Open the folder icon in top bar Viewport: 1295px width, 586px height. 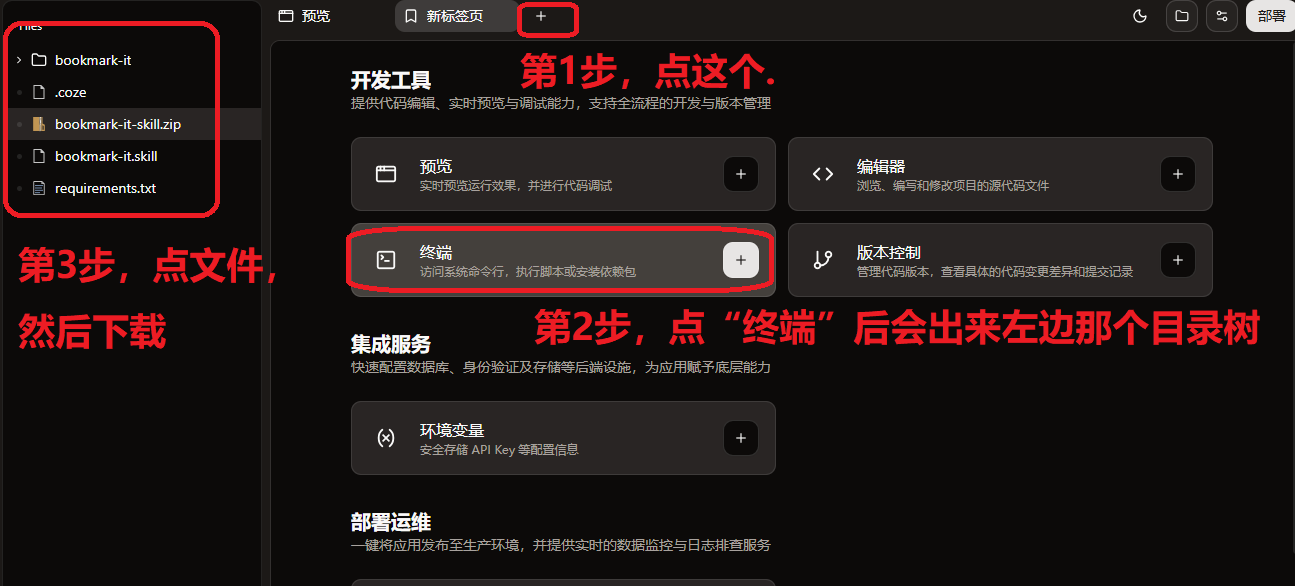(1181, 16)
